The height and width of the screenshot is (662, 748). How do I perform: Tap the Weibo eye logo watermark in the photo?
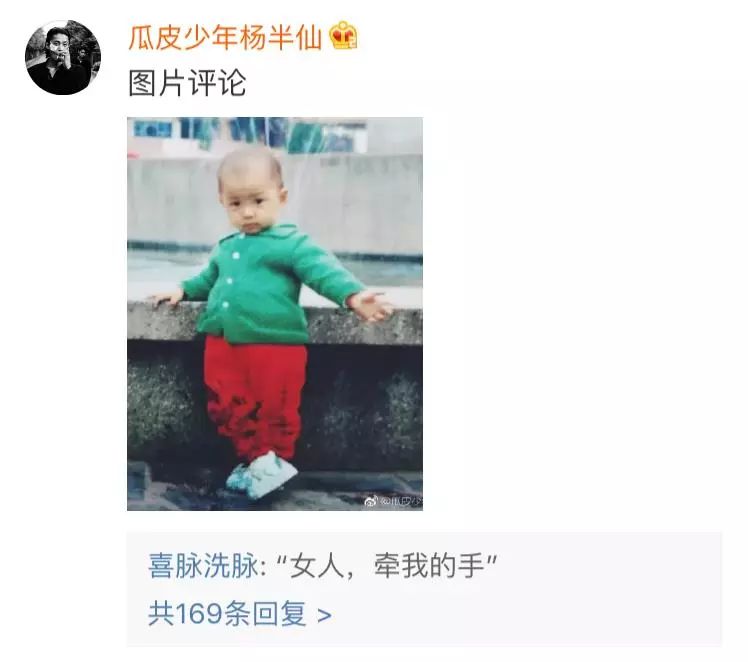click(x=371, y=501)
